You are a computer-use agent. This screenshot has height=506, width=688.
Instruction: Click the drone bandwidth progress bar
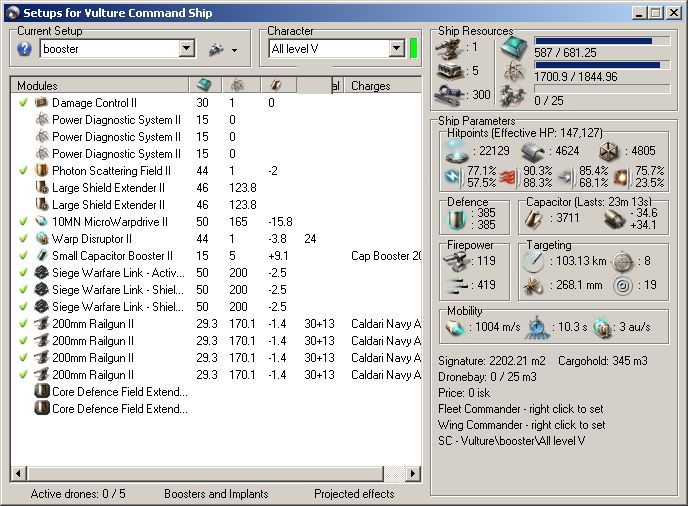click(x=602, y=89)
